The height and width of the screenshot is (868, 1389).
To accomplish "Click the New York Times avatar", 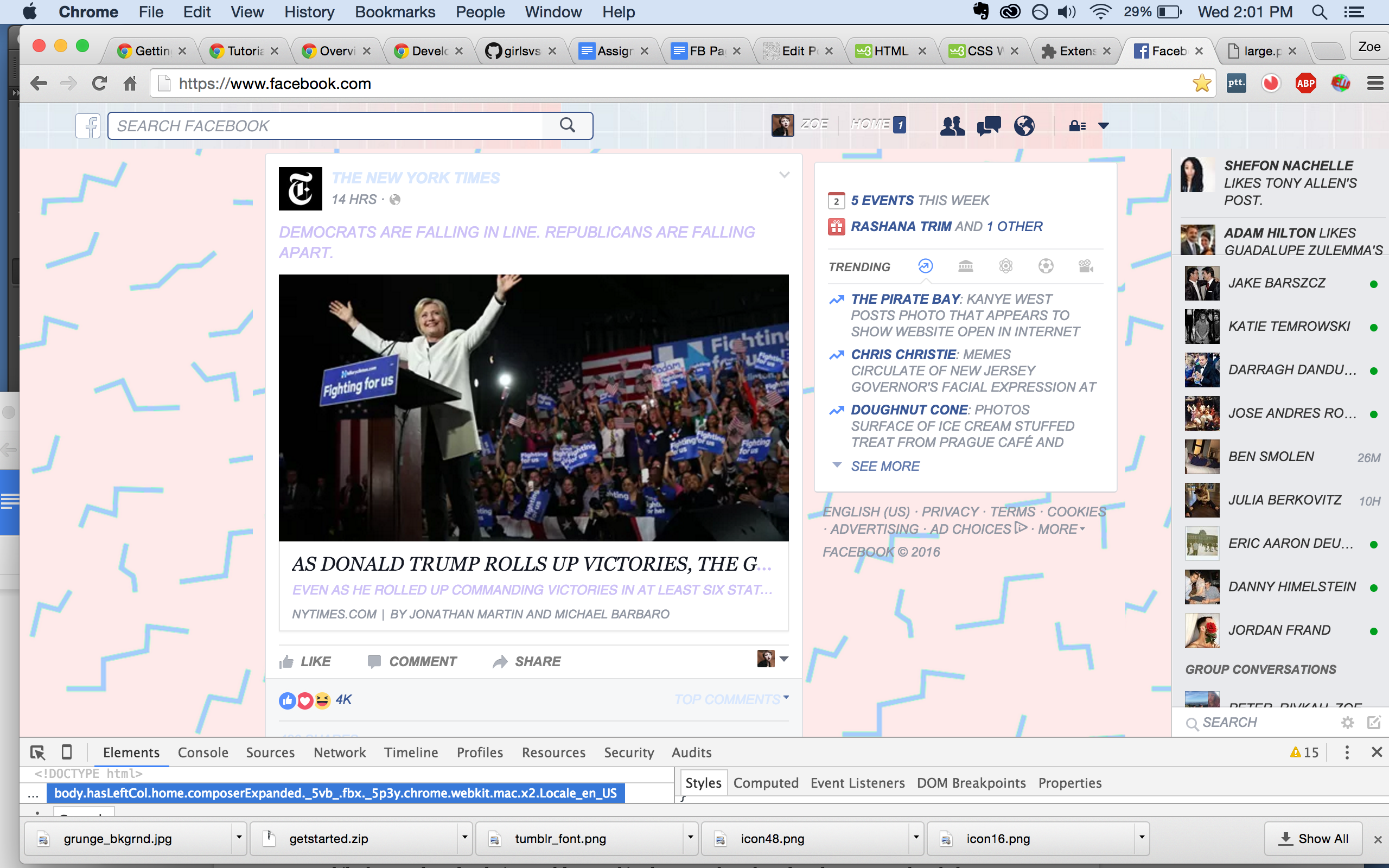I will tap(300, 189).
